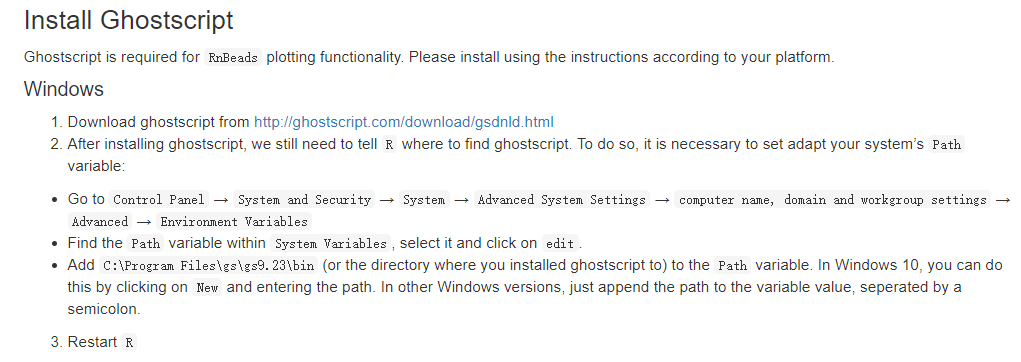The height and width of the screenshot is (362, 1021).
Task: Click the New code label
Action: pos(207,288)
